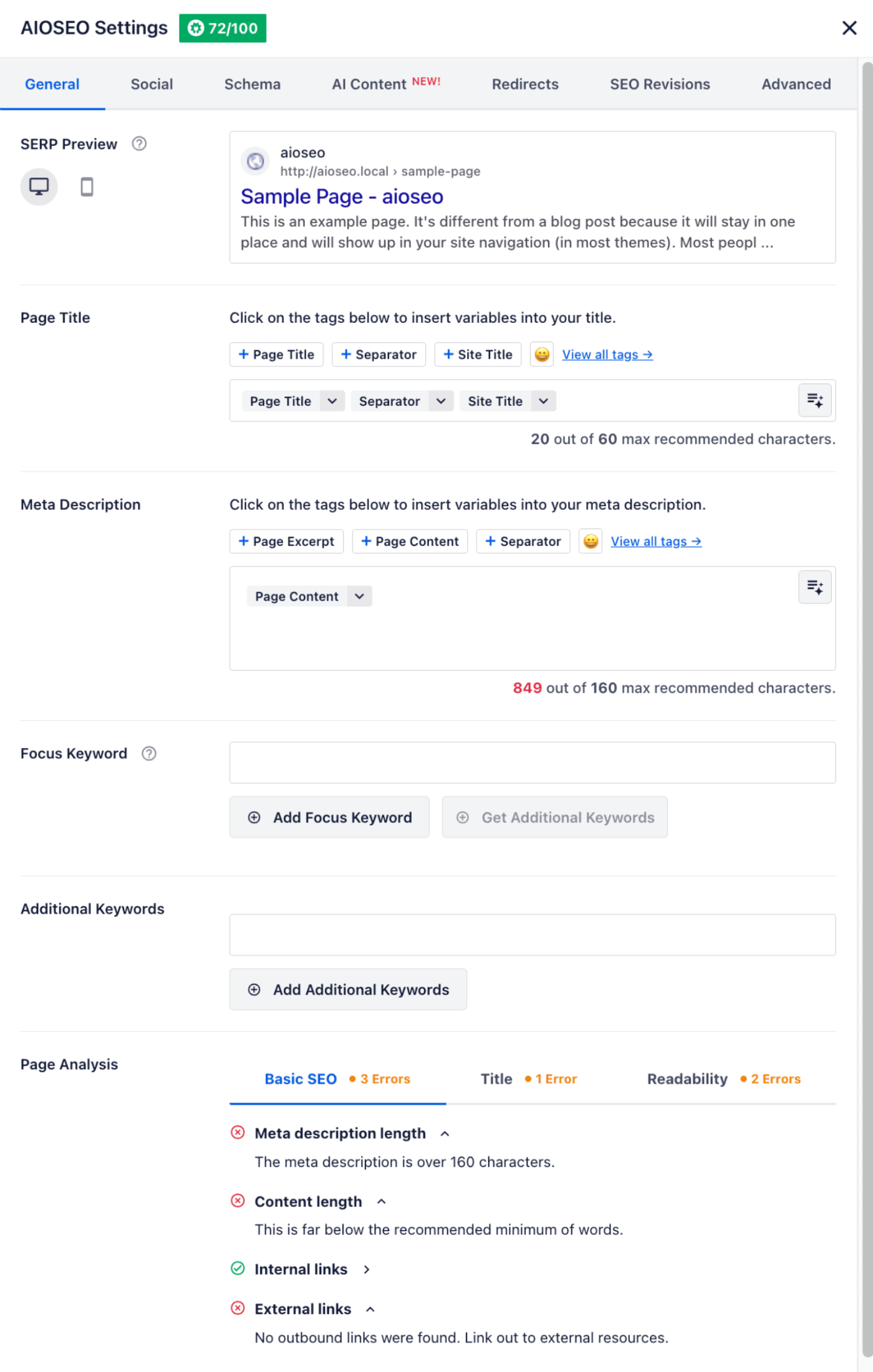The image size is (873, 1372).
Task: Select the Basic SEO analysis tab
Action: click(337, 1080)
